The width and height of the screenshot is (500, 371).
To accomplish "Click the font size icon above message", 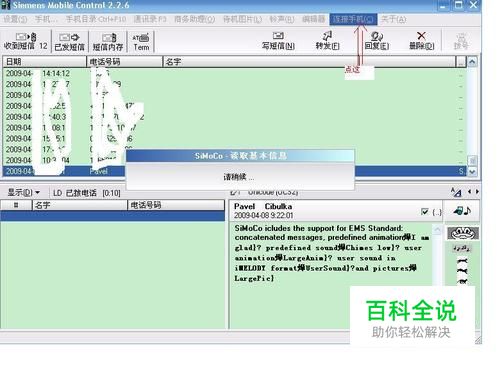I will pyautogui.click(x=456, y=192).
